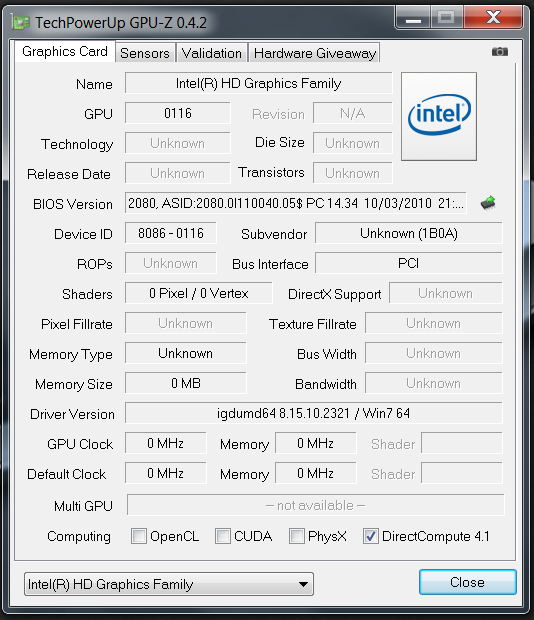
Task: Click the Texture Fillrate Unknown field
Action: (x=434, y=323)
